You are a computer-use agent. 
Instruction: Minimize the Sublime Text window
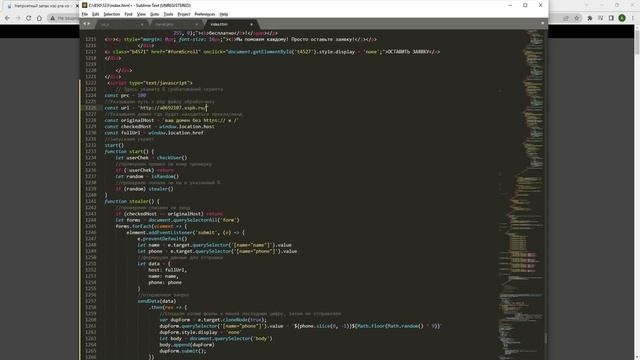point(510,5)
